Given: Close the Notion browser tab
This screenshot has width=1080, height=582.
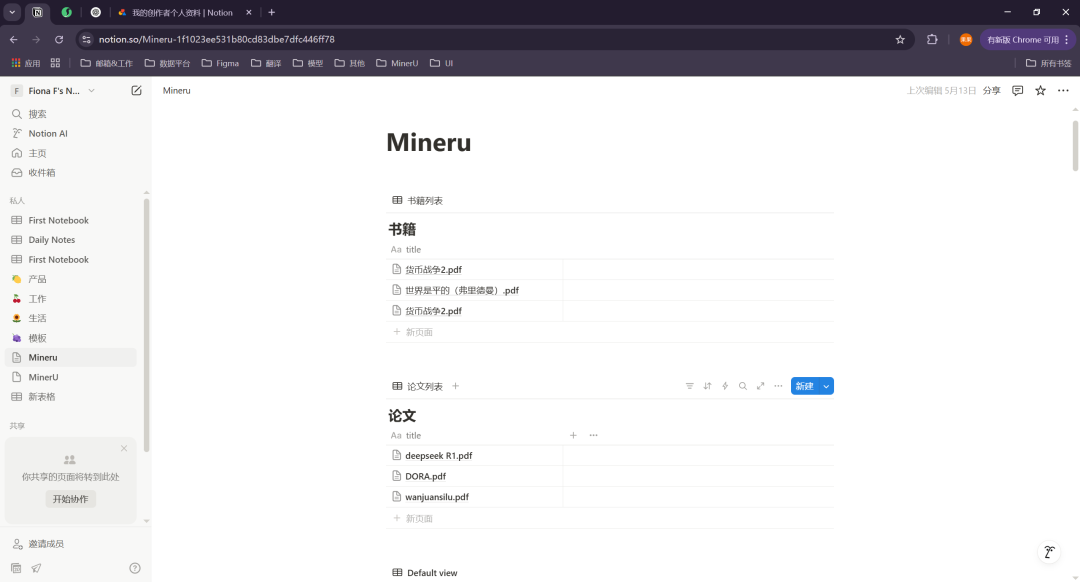Looking at the screenshot, I should [249, 12].
